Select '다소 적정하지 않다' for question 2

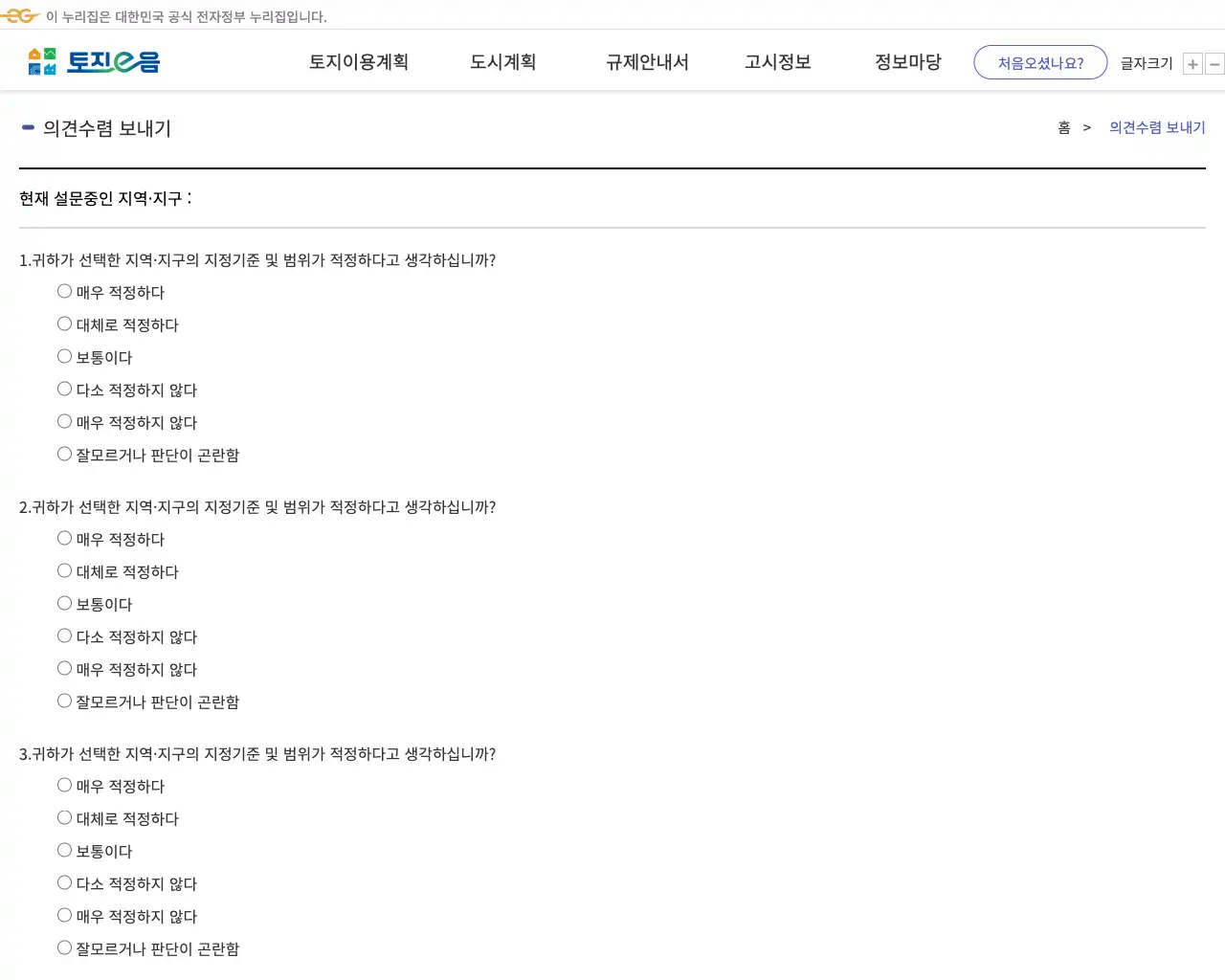tap(64, 635)
